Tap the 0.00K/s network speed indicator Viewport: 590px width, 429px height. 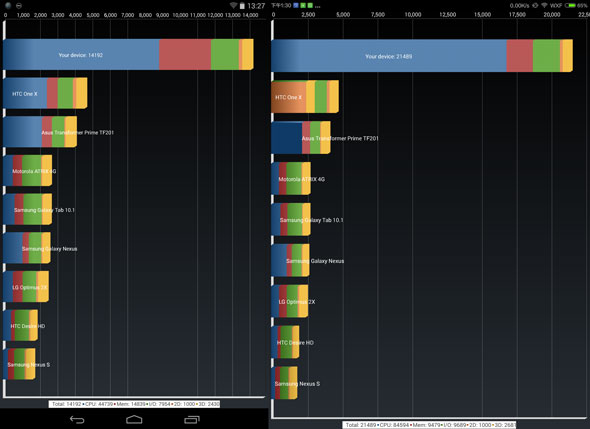[x=519, y=6]
